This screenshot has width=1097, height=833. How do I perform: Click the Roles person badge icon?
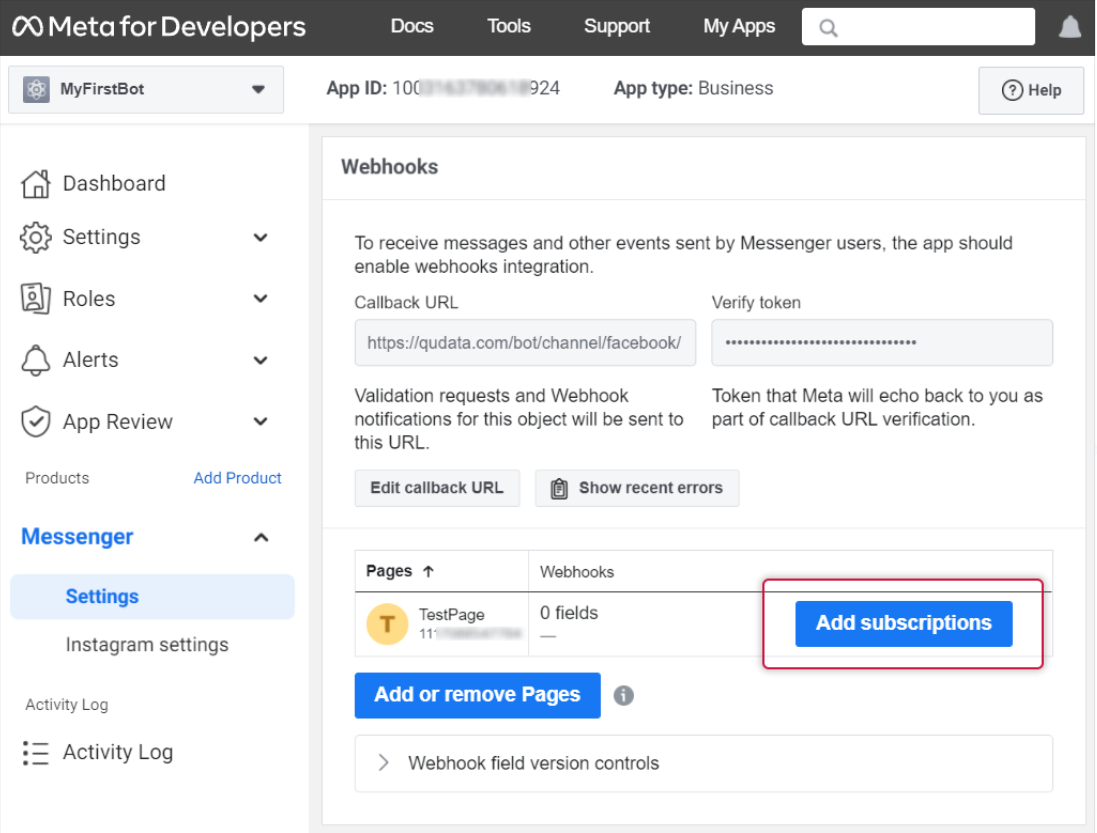pyautogui.click(x=35, y=299)
